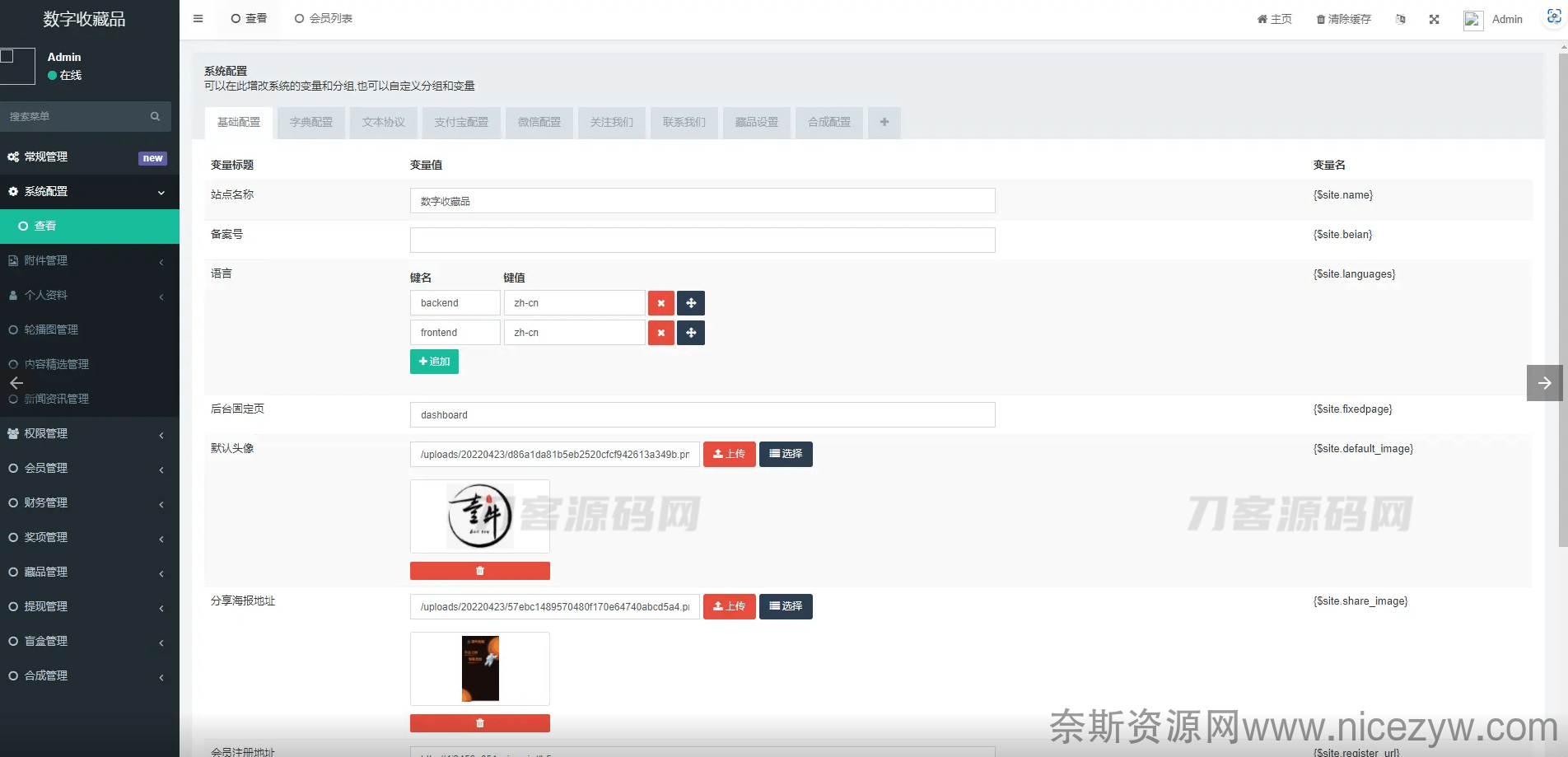Screen dimensions: 1568x757
Task: Toggle fullscreen icon in top bar
Action: tap(1434, 19)
